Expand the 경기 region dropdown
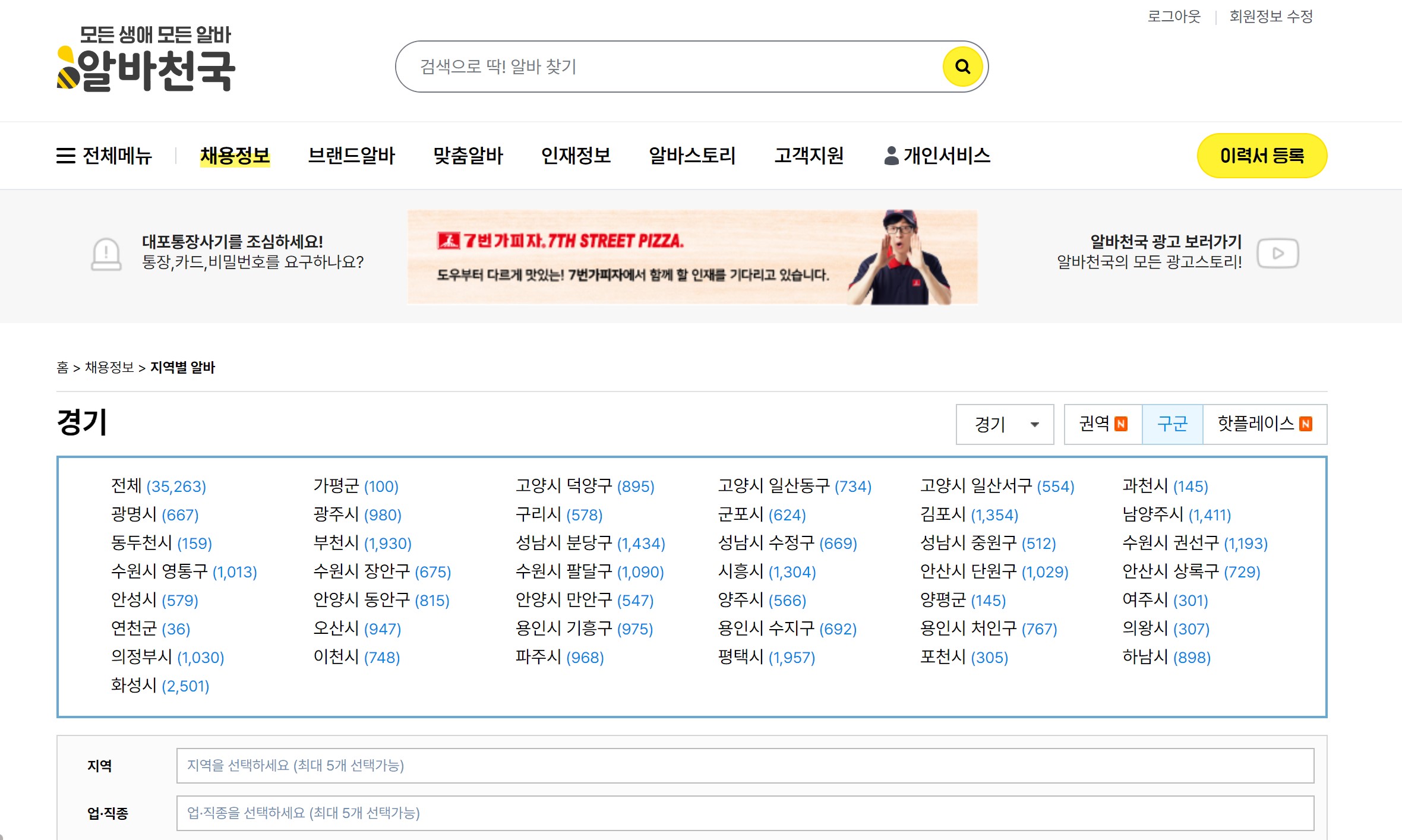The image size is (1402, 840). pyautogui.click(x=1005, y=424)
